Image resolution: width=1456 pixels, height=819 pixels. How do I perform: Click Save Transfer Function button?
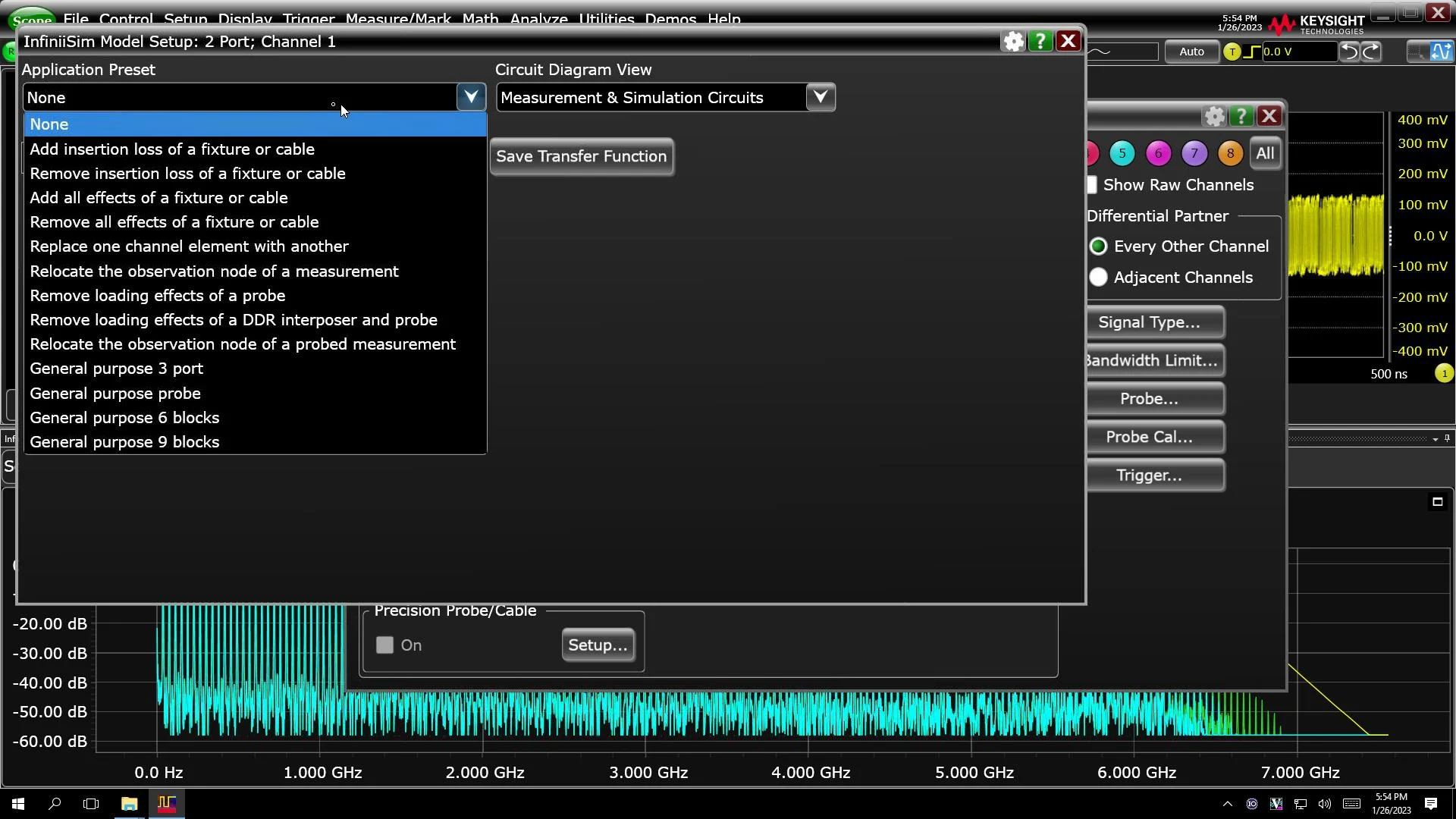pos(582,156)
